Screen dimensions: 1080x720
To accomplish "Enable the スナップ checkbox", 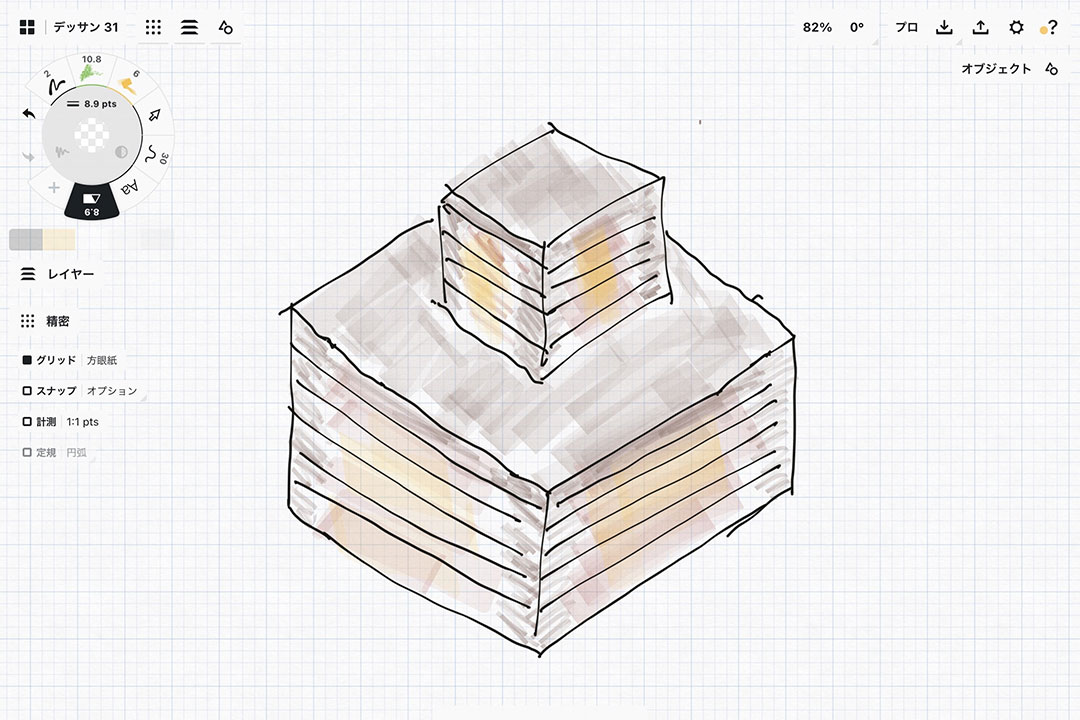I will [x=27, y=391].
